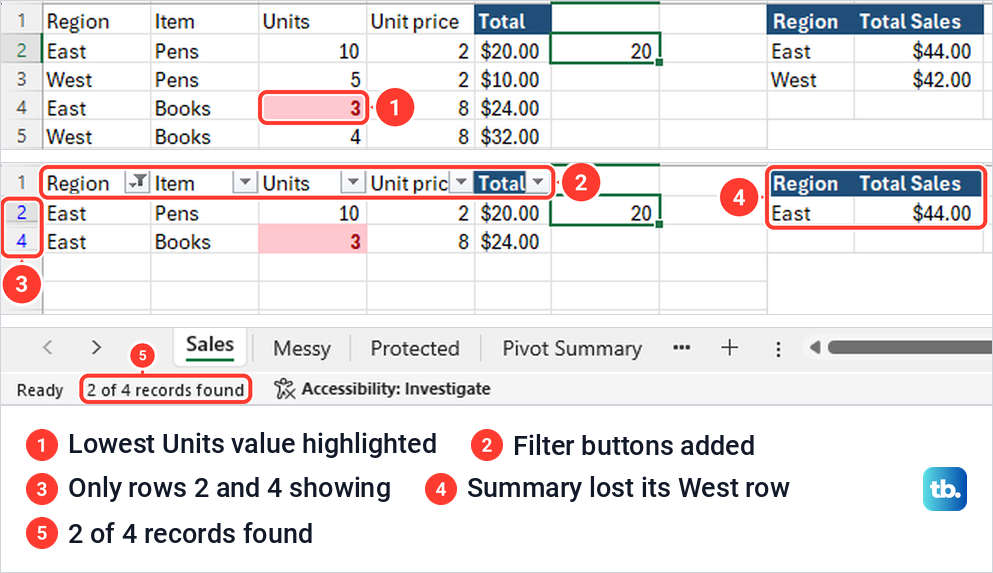Switch to the Protected sheet tab
The image size is (993, 573).
(x=415, y=348)
